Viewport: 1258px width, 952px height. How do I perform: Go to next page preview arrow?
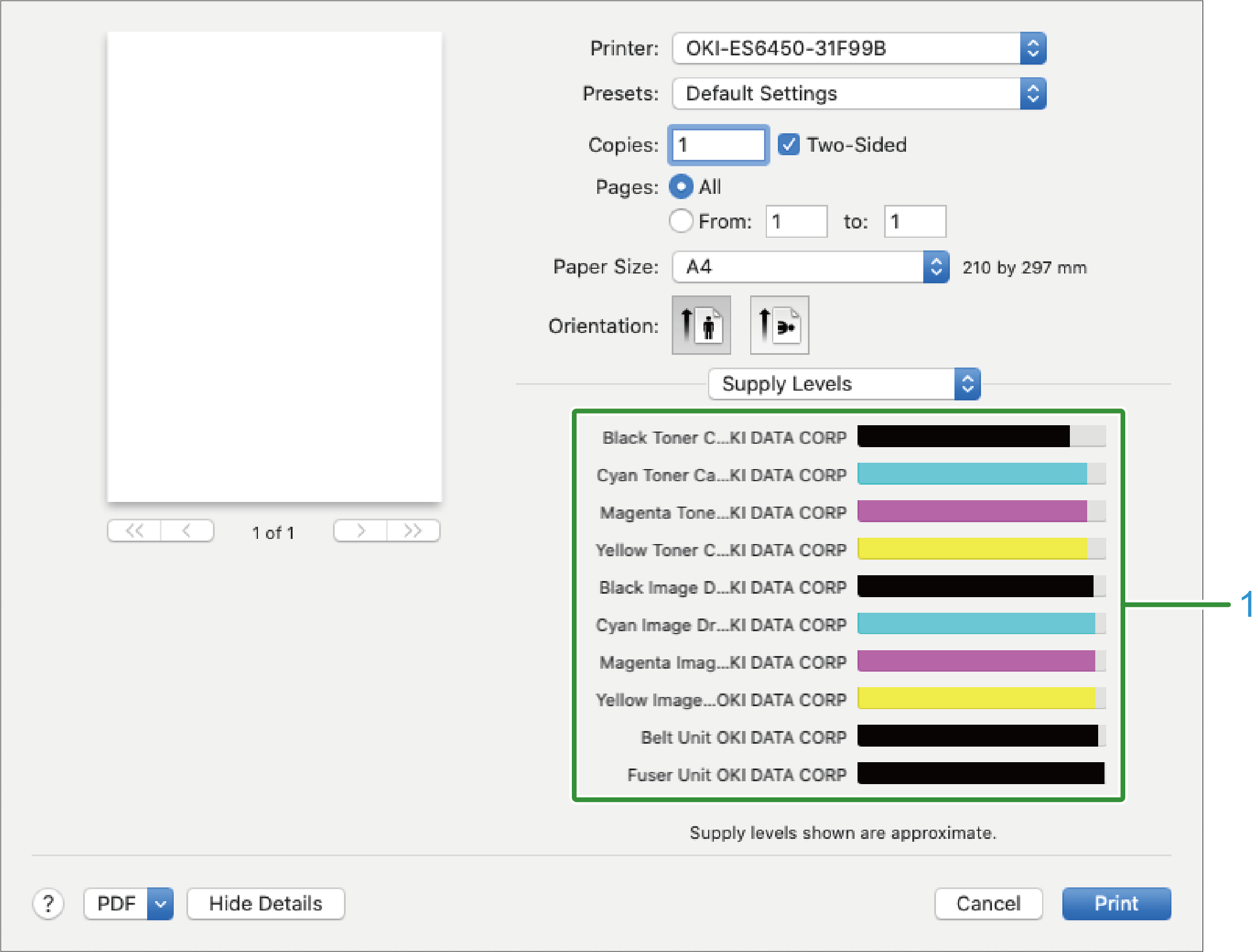[360, 531]
